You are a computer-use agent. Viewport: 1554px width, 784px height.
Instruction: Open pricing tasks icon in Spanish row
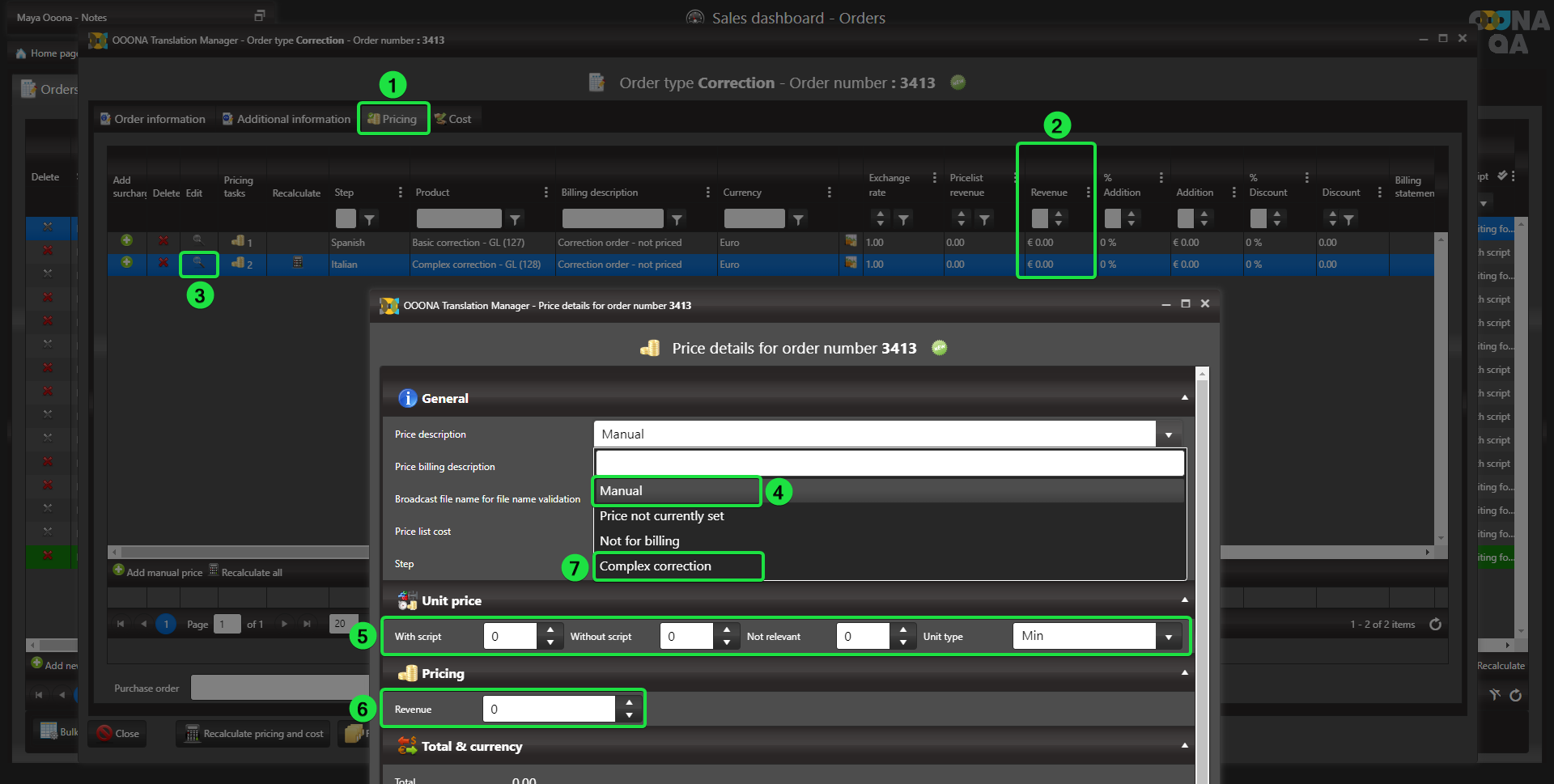pyautogui.click(x=238, y=241)
